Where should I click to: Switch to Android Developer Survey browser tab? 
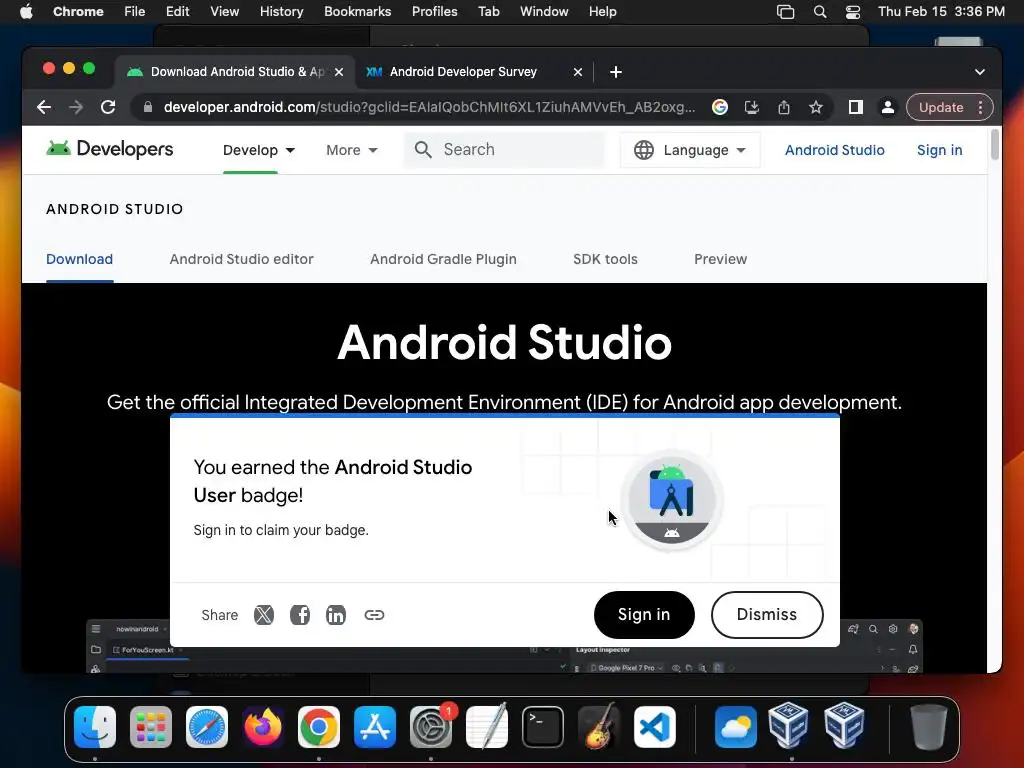tap(474, 72)
